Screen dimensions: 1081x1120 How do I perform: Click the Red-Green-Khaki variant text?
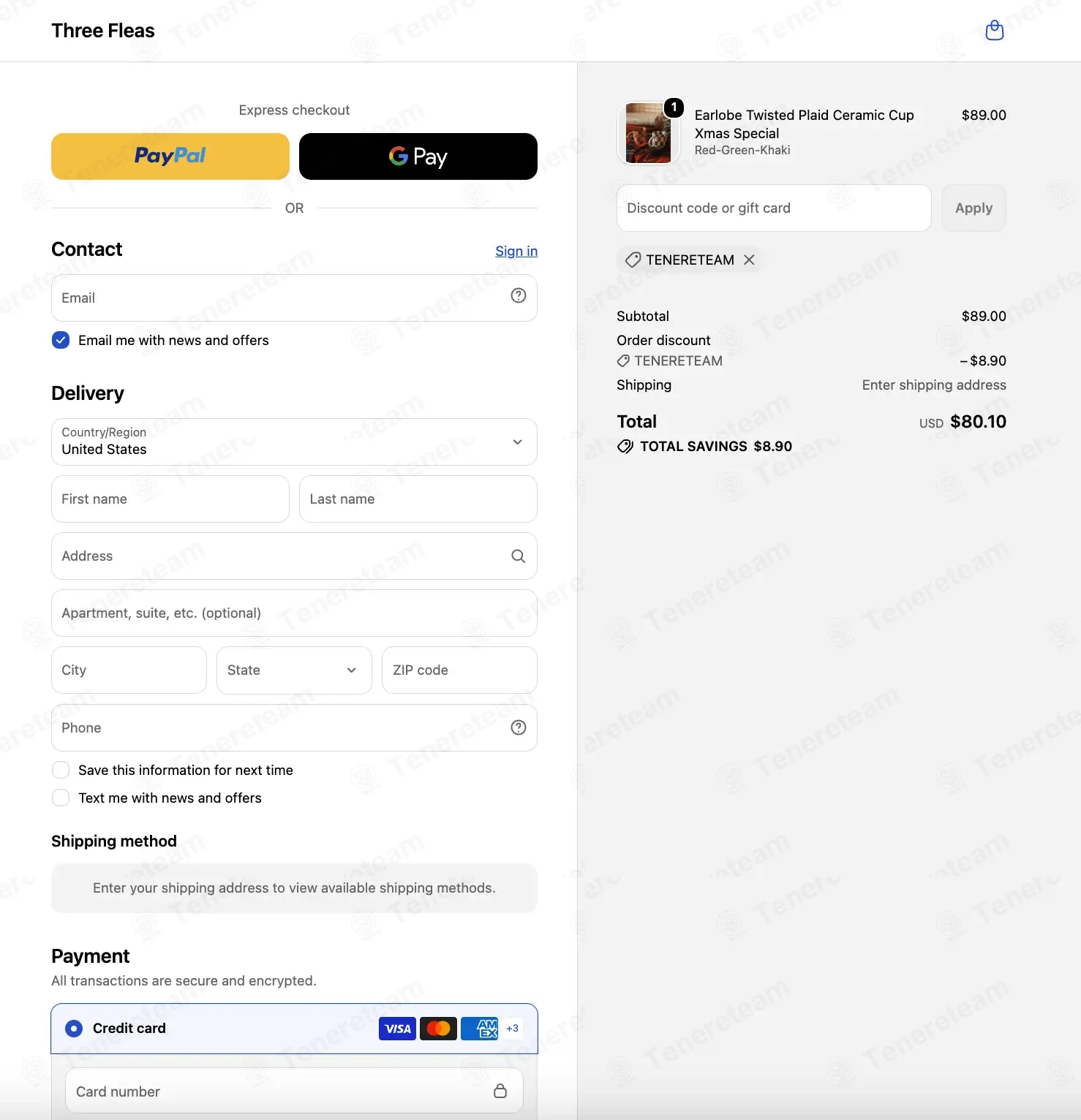click(742, 150)
